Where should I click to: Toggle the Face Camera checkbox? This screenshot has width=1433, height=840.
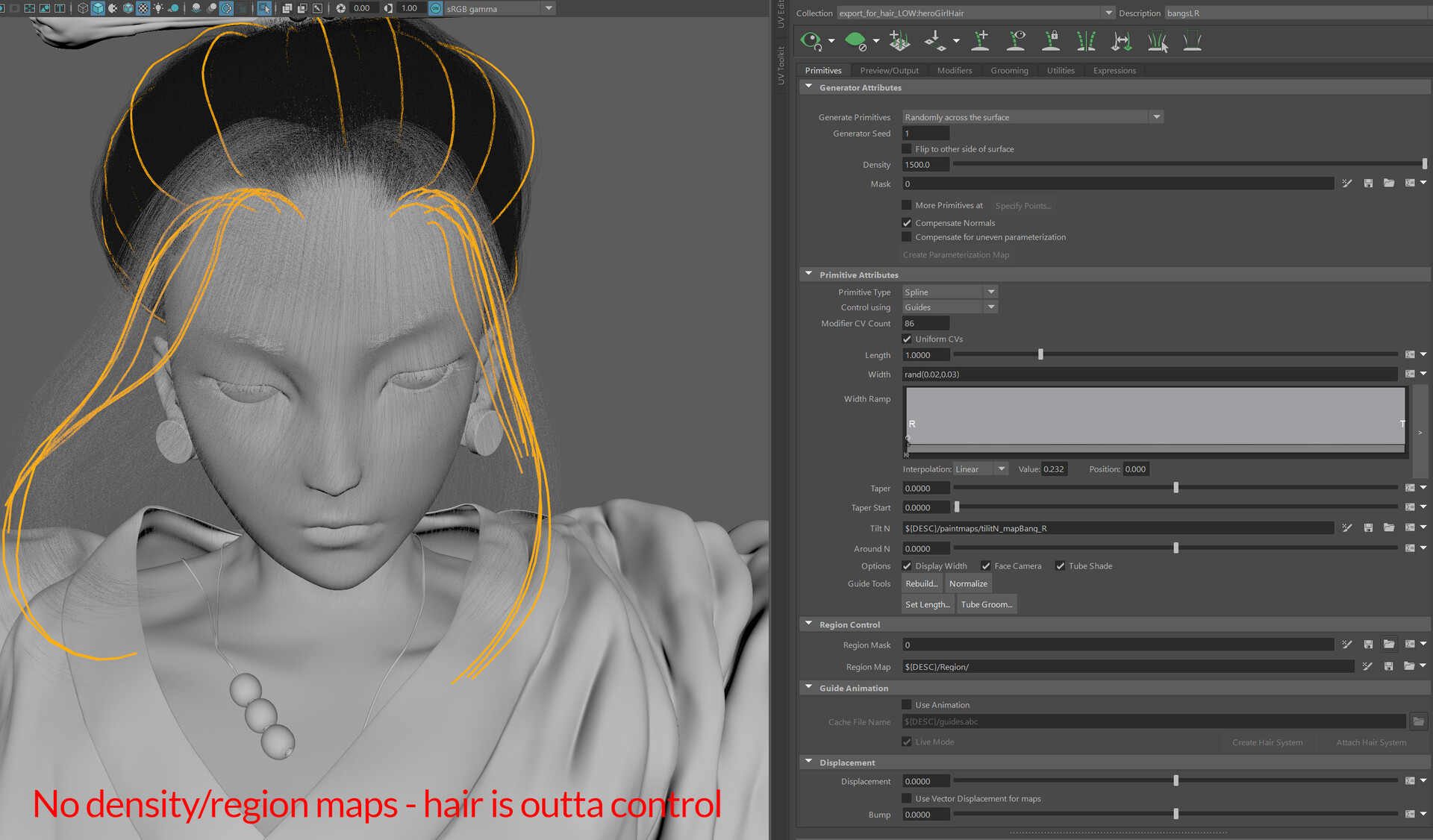click(986, 566)
